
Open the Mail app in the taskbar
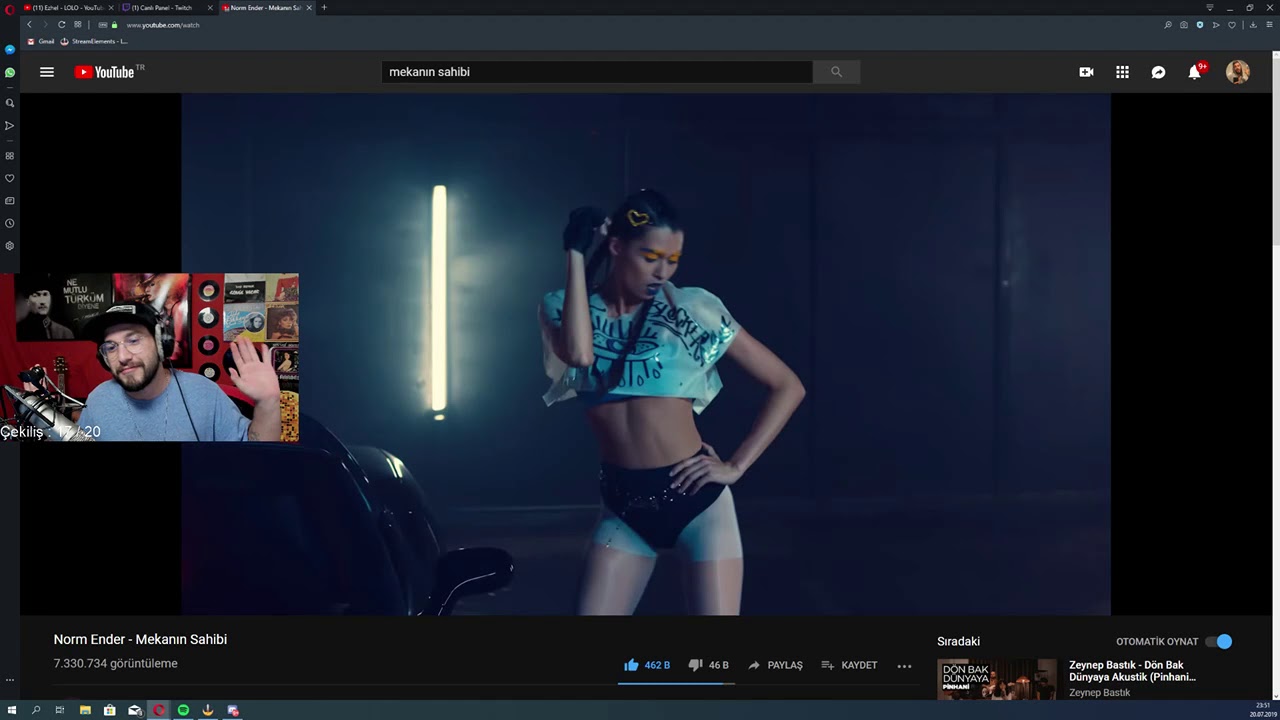tap(134, 710)
